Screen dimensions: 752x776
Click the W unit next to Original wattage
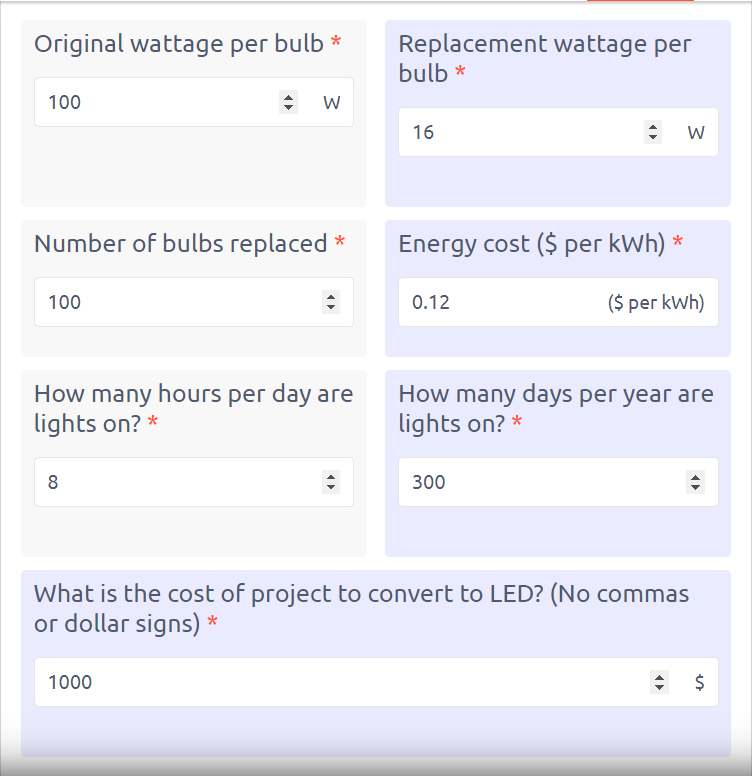pos(331,102)
